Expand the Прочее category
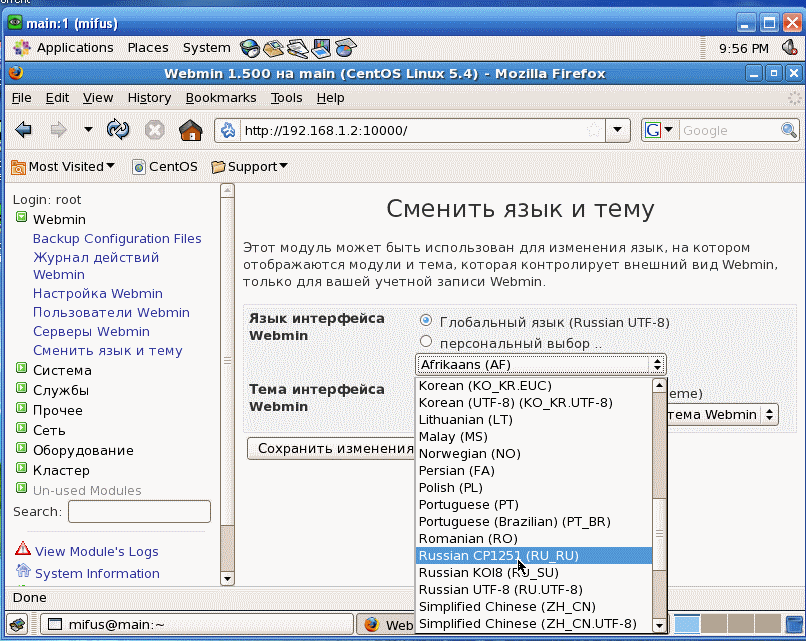The image size is (806, 641). tap(22, 408)
